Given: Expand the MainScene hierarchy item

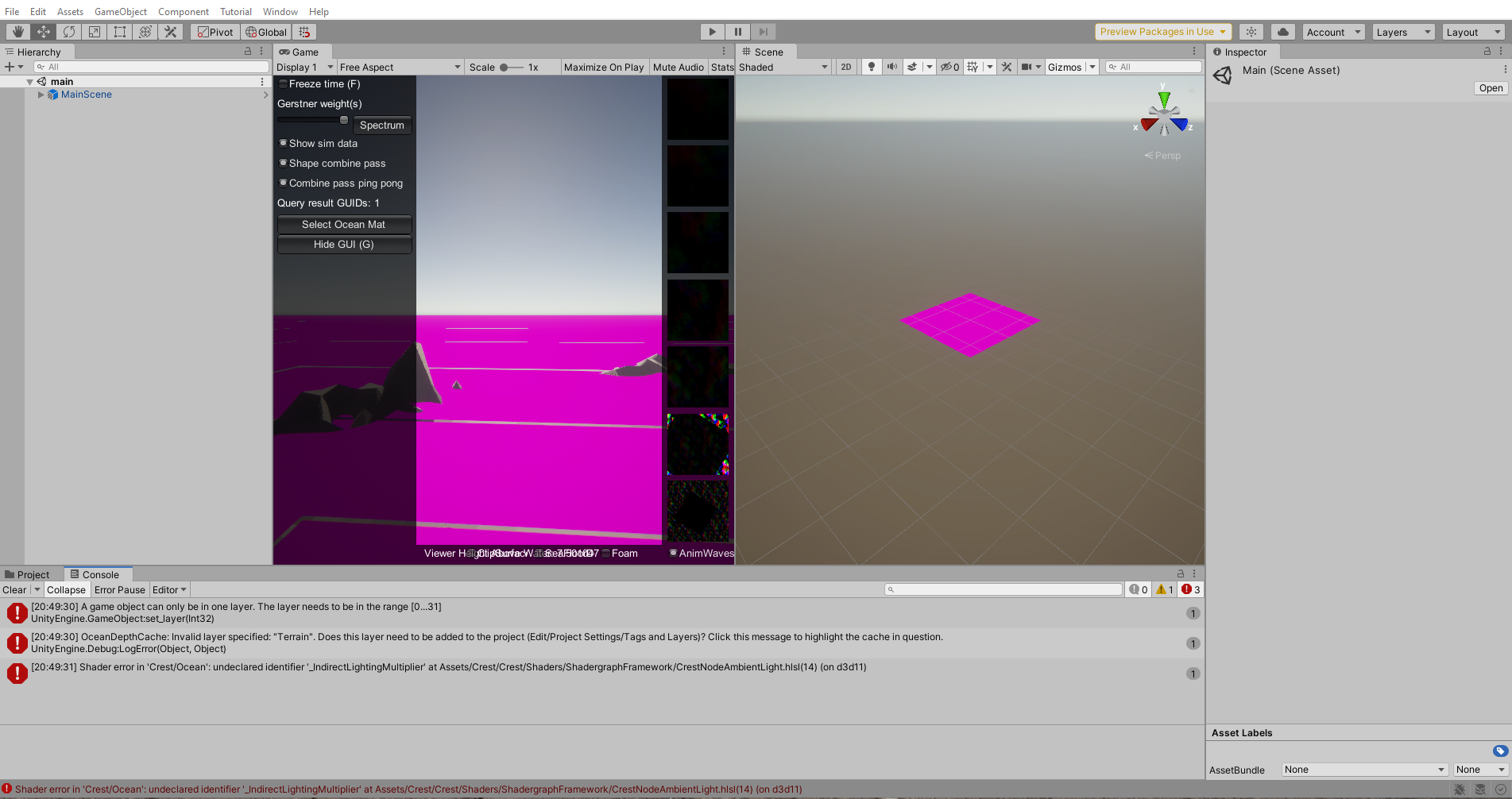Looking at the screenshot, I should click(x=41, y=94).
